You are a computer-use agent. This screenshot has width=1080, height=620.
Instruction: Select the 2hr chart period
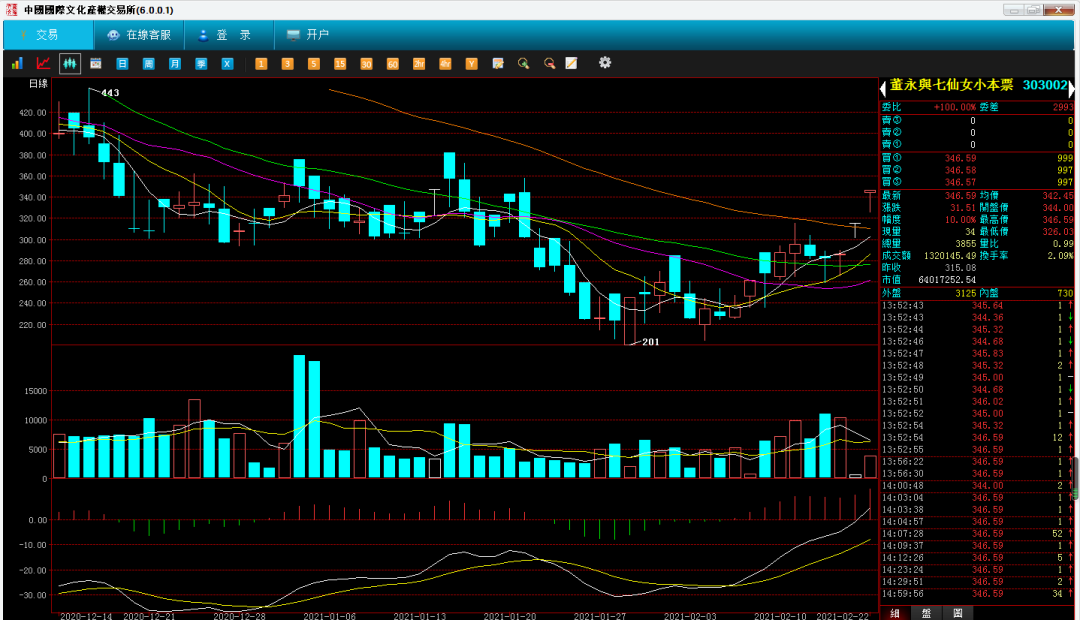pyautogui.click(x=419, y=63)
